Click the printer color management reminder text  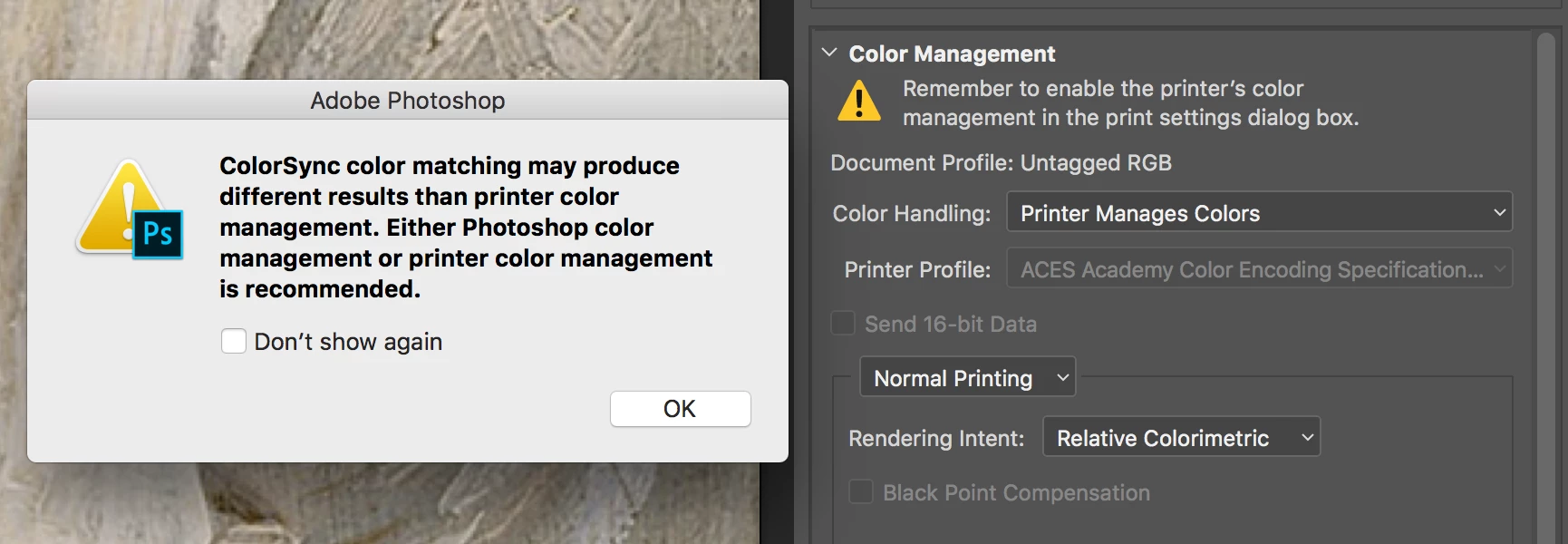click(1130, 103)
